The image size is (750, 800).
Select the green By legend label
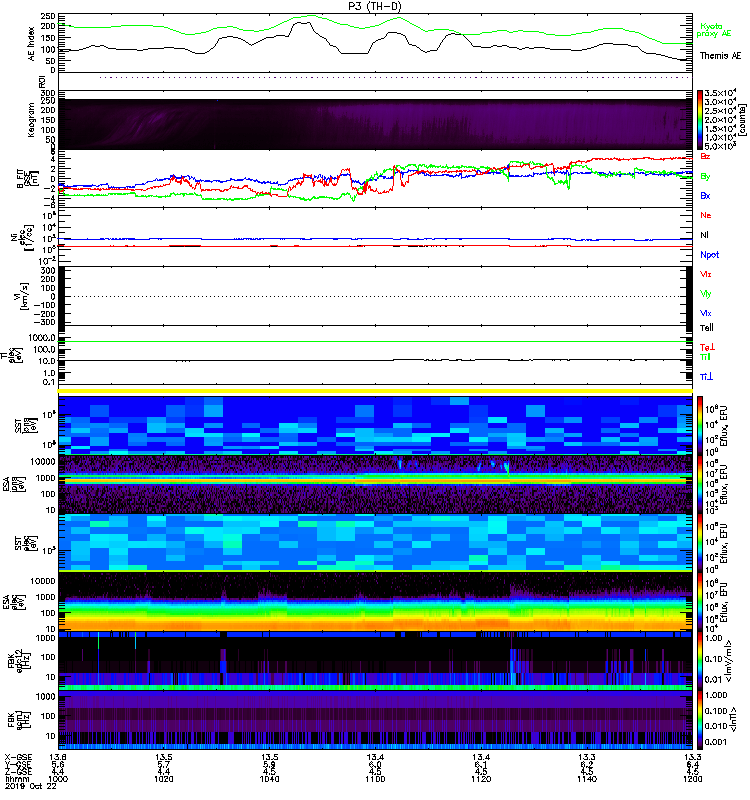(x=705, y=177)
